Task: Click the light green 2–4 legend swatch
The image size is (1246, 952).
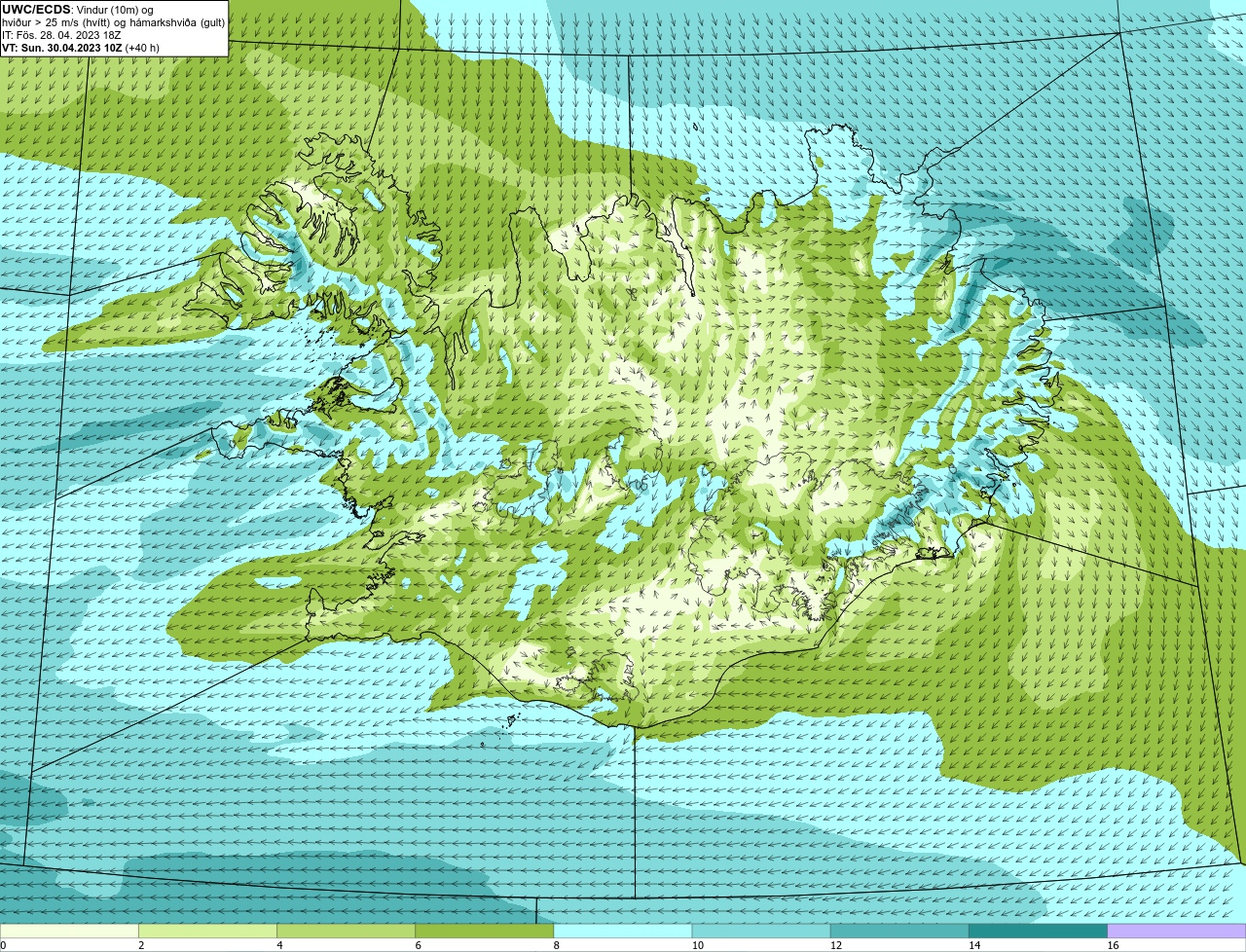Action: point(207,932)
